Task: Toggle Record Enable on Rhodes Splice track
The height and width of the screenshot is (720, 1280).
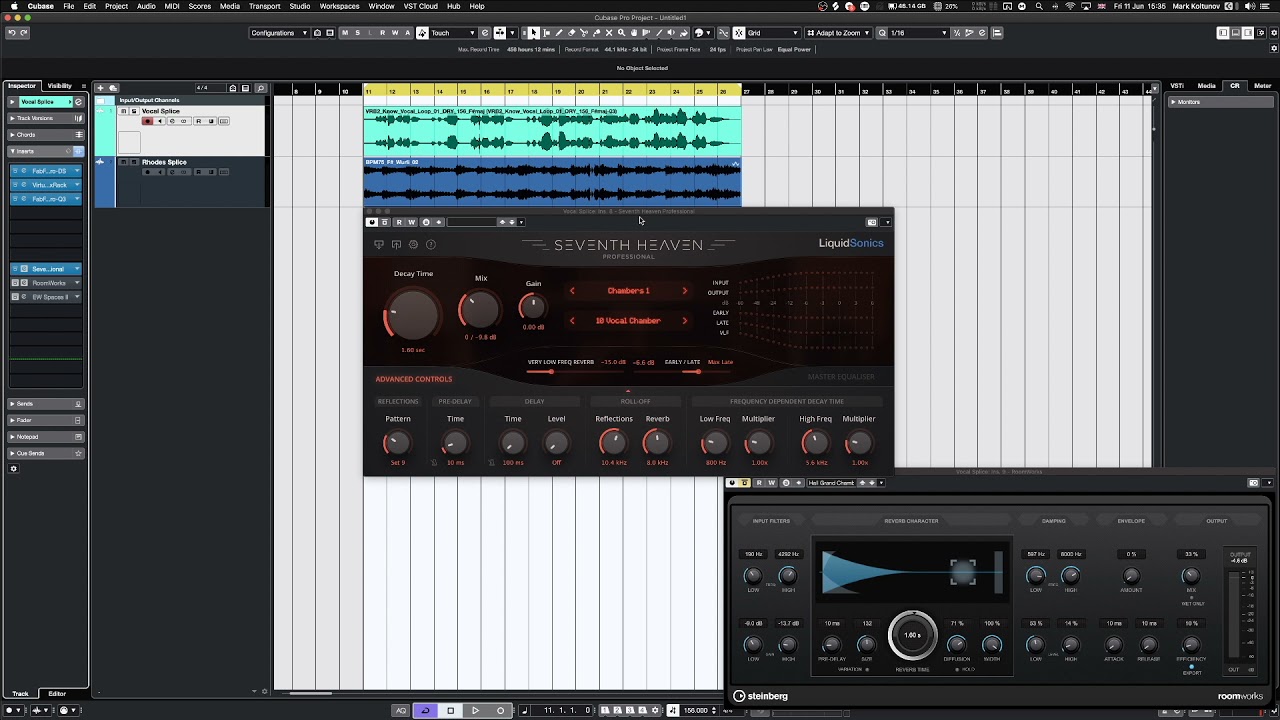Action: click(147, 172)
